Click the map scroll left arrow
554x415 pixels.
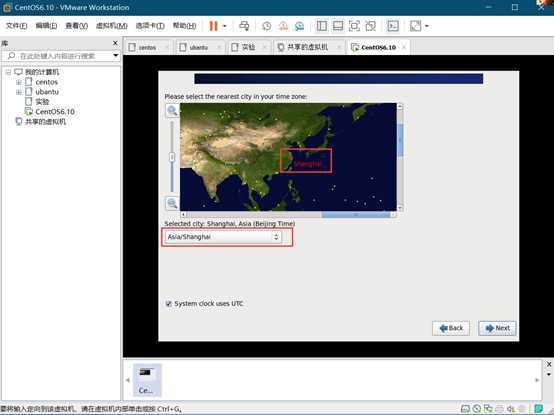coord(183,214)
